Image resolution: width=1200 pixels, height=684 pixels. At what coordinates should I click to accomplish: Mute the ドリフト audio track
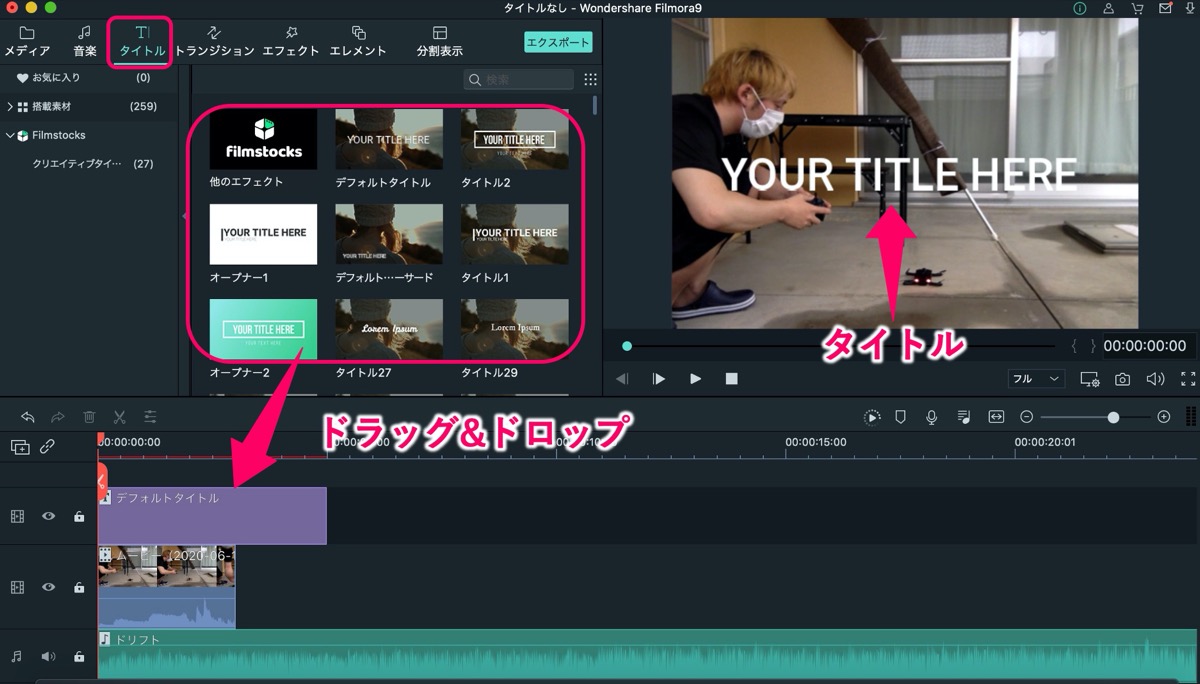[x=48, y=657]
